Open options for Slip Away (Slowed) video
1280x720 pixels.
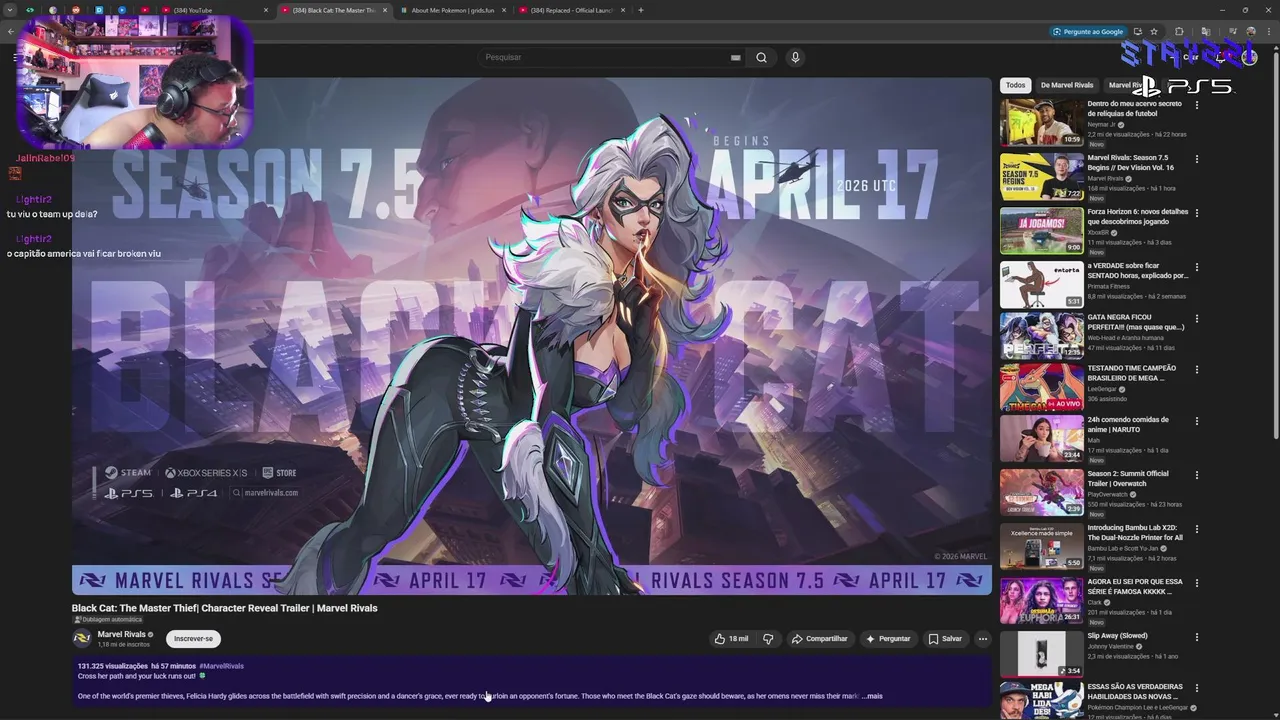coord(1196,637)
